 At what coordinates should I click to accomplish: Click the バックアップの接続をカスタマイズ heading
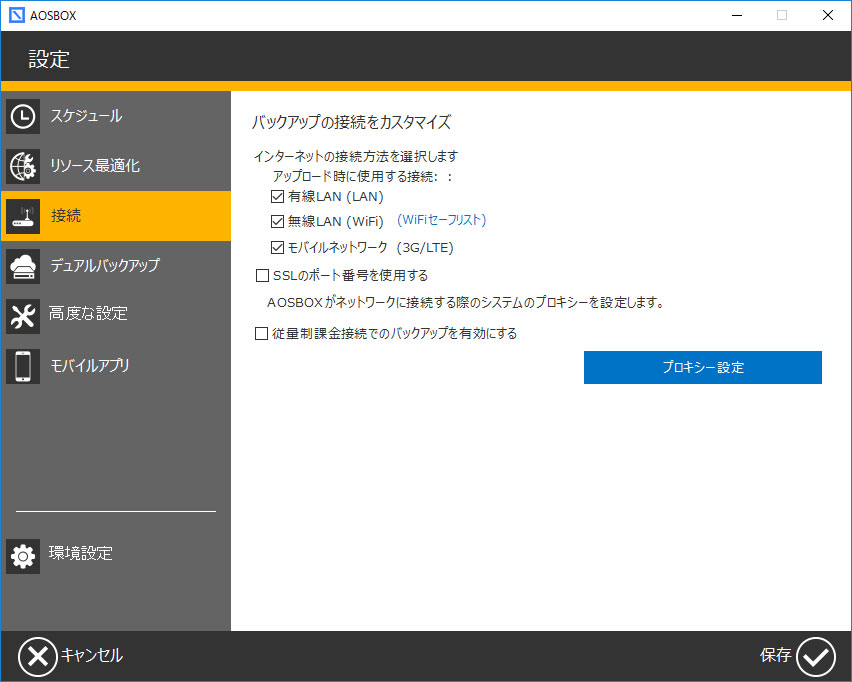(x=351, y=122)
